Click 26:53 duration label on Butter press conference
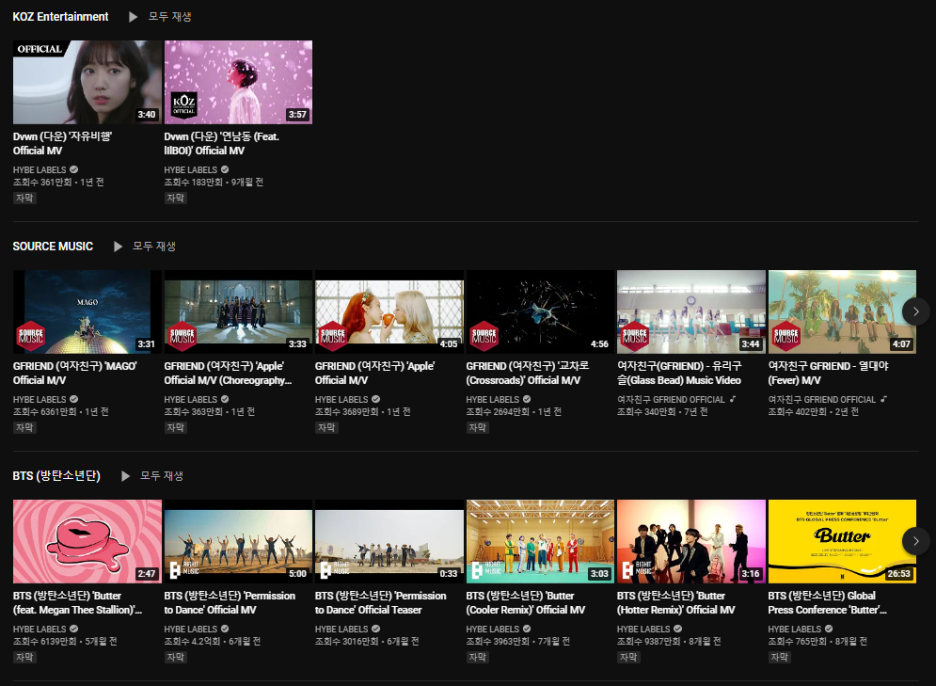 [x=898, y=574]
